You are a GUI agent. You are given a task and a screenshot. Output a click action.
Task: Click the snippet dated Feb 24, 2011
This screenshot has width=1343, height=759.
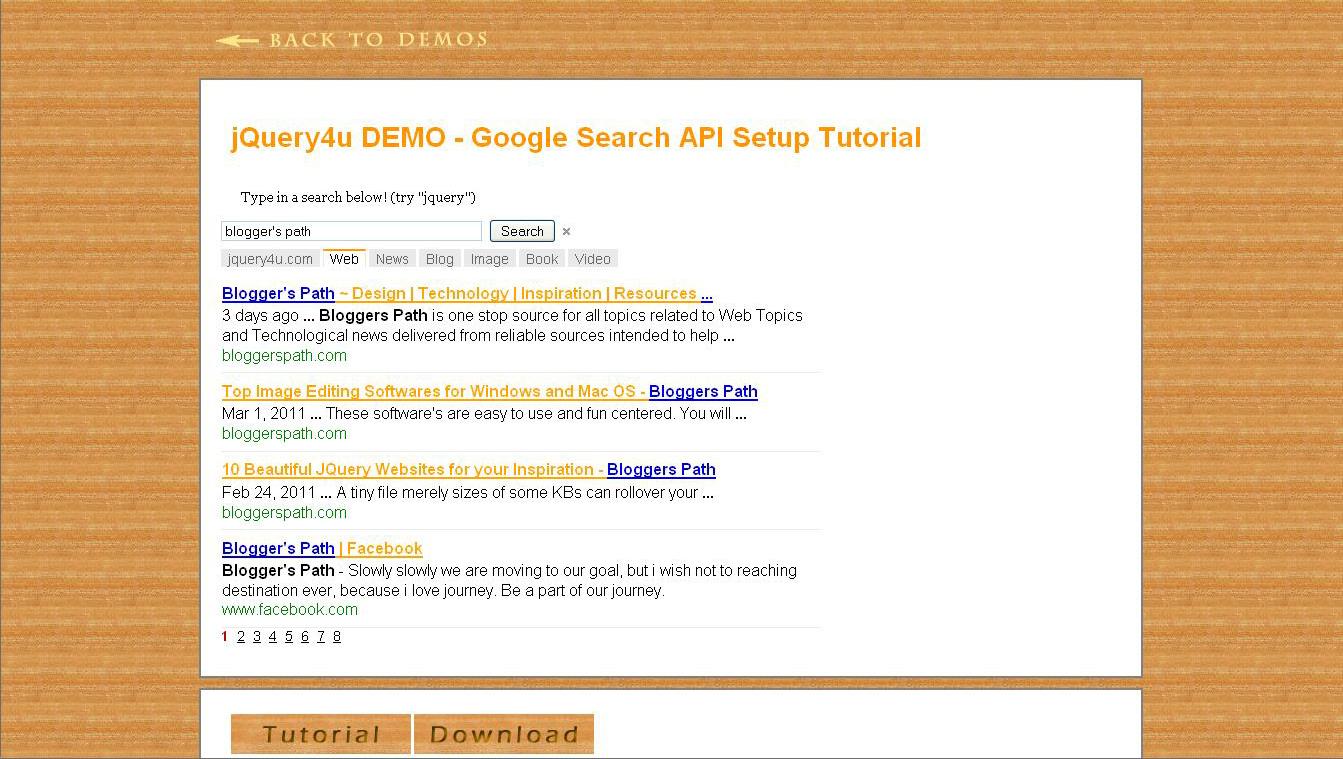[x=468, y=493]
